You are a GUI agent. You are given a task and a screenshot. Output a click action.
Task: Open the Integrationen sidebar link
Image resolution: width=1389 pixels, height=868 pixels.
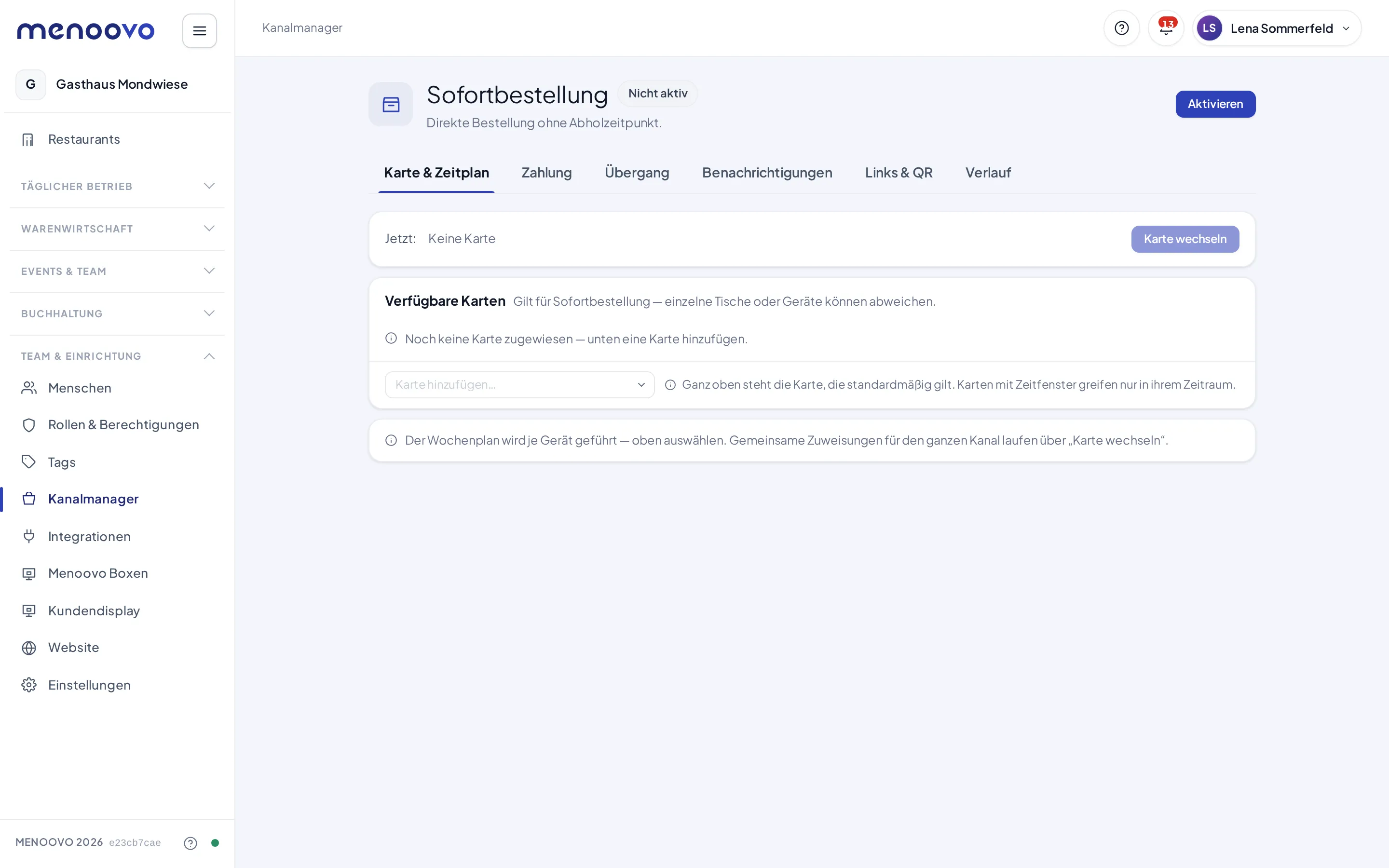(117, 536)
